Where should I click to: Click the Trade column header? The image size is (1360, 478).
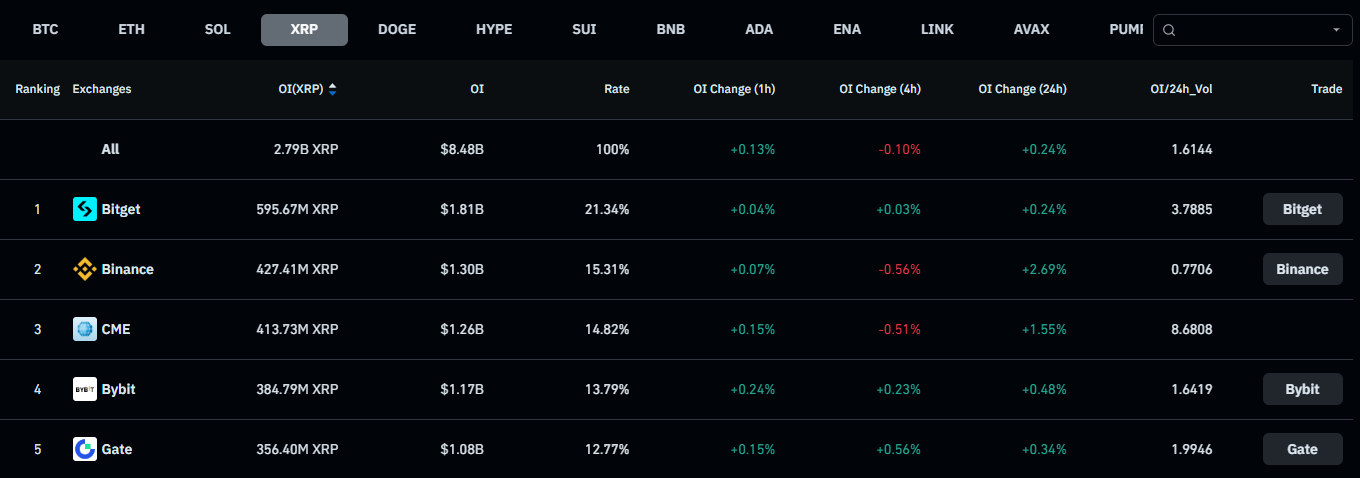1326,89
